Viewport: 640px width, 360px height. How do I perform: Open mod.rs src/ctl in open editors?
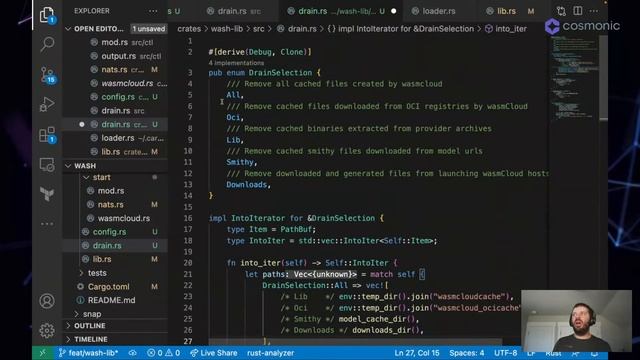point(115,42)
